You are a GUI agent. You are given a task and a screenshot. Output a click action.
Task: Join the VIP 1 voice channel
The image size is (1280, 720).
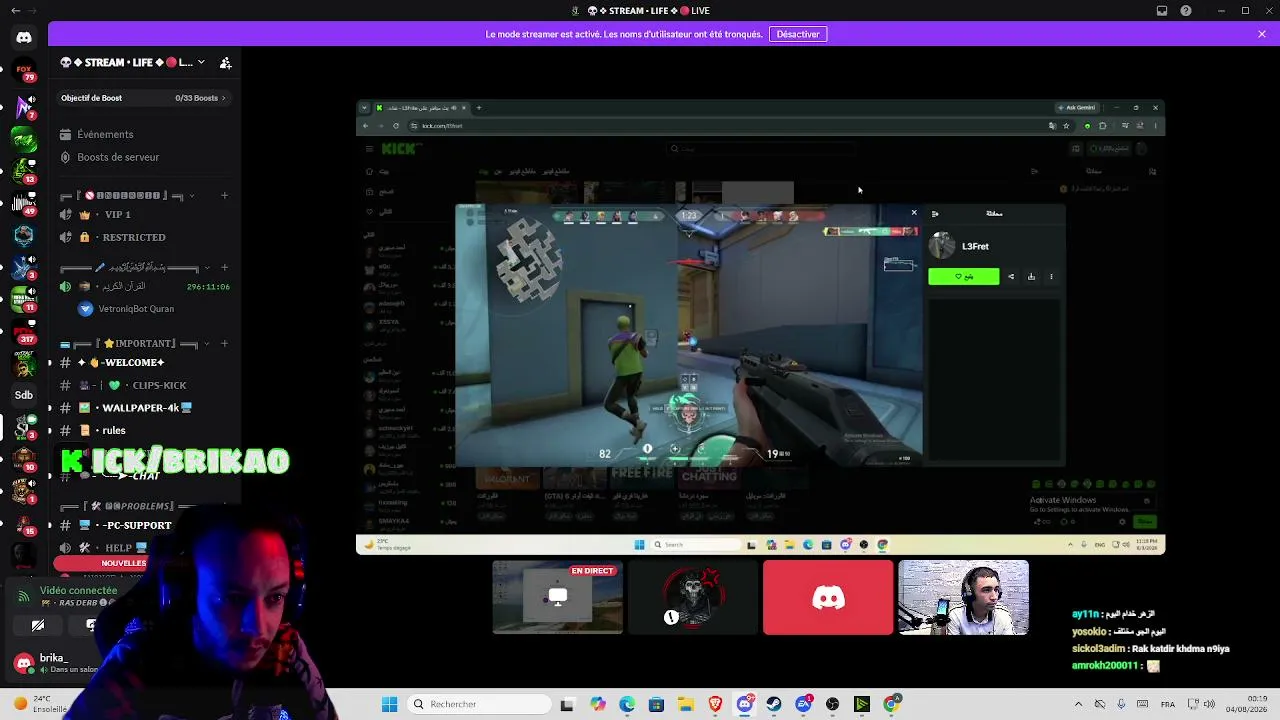(144, 214)
